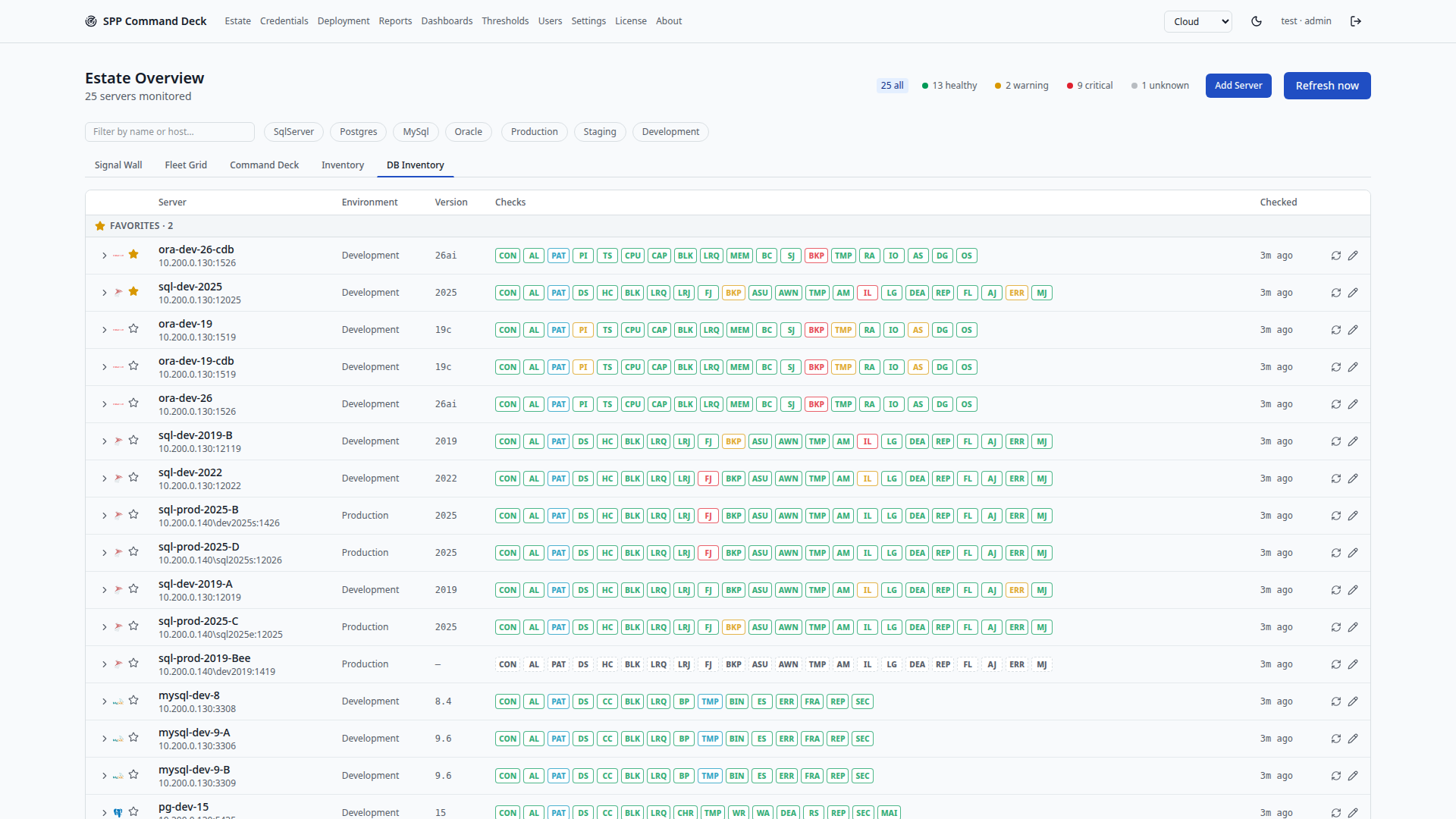This screenshot has height=819, width=1456.
Task: Edit the ora-dev-19-cdb server
Action: tap(1353, 367)
